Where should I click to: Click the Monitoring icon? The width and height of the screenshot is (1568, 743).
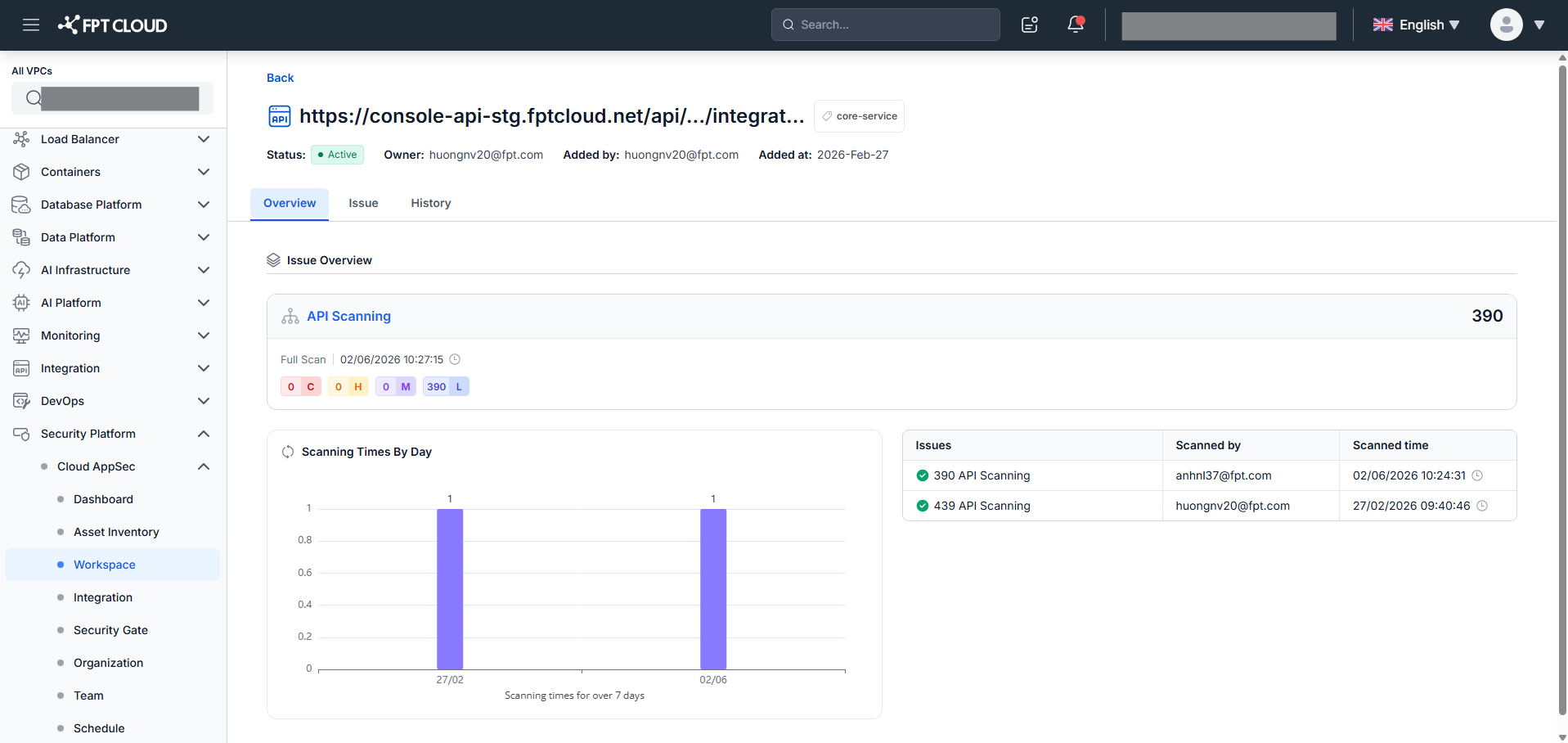21,335
